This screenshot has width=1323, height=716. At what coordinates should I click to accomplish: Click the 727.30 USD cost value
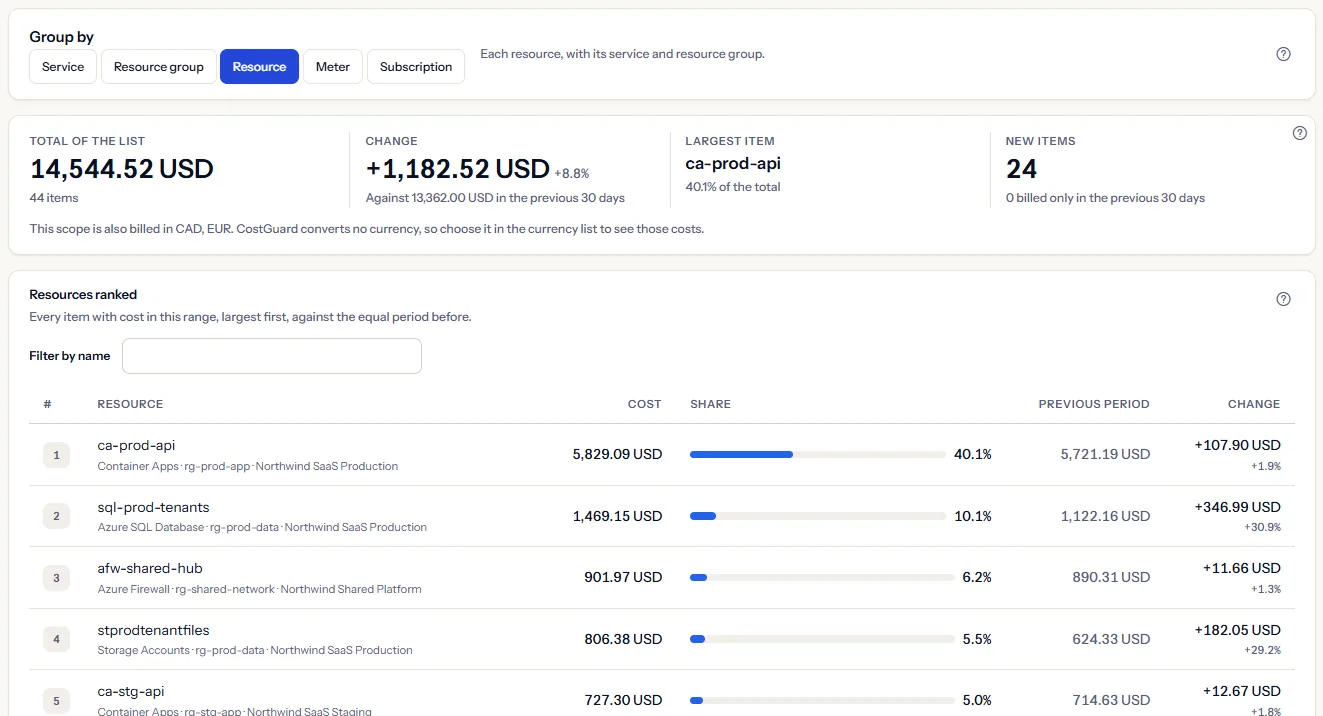click(623, 700)
